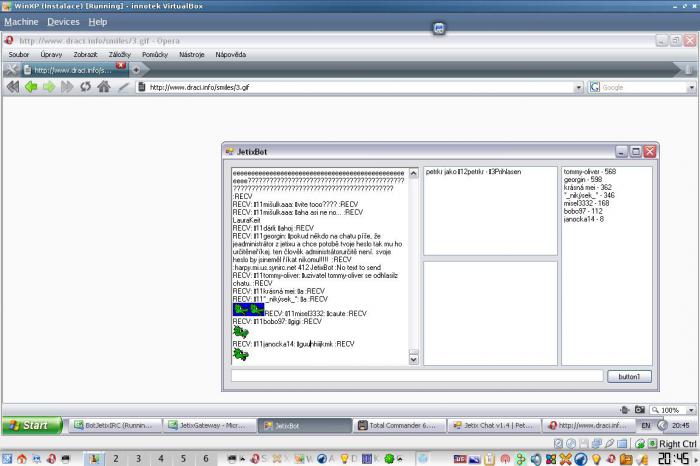Open the zoom 100% dropdown in Opera status bar

coord(691,410)
